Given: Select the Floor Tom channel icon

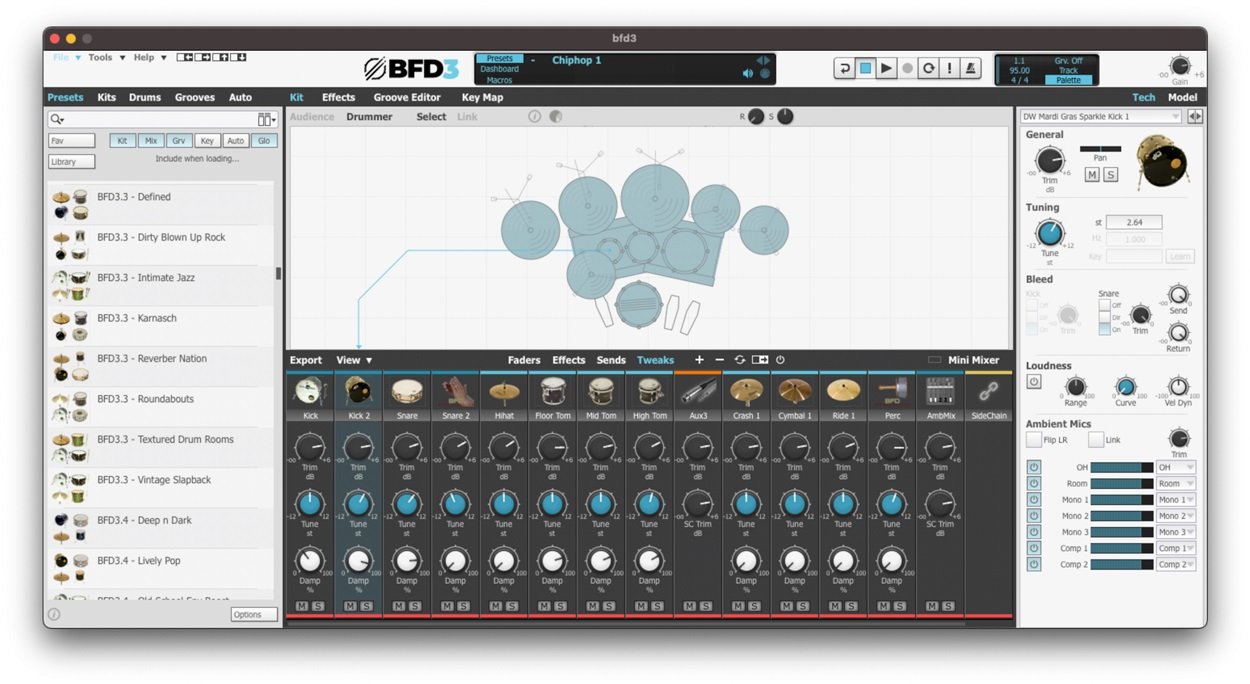Looking at the screenshot, I should pyautogui.click(x=552, y=391).
